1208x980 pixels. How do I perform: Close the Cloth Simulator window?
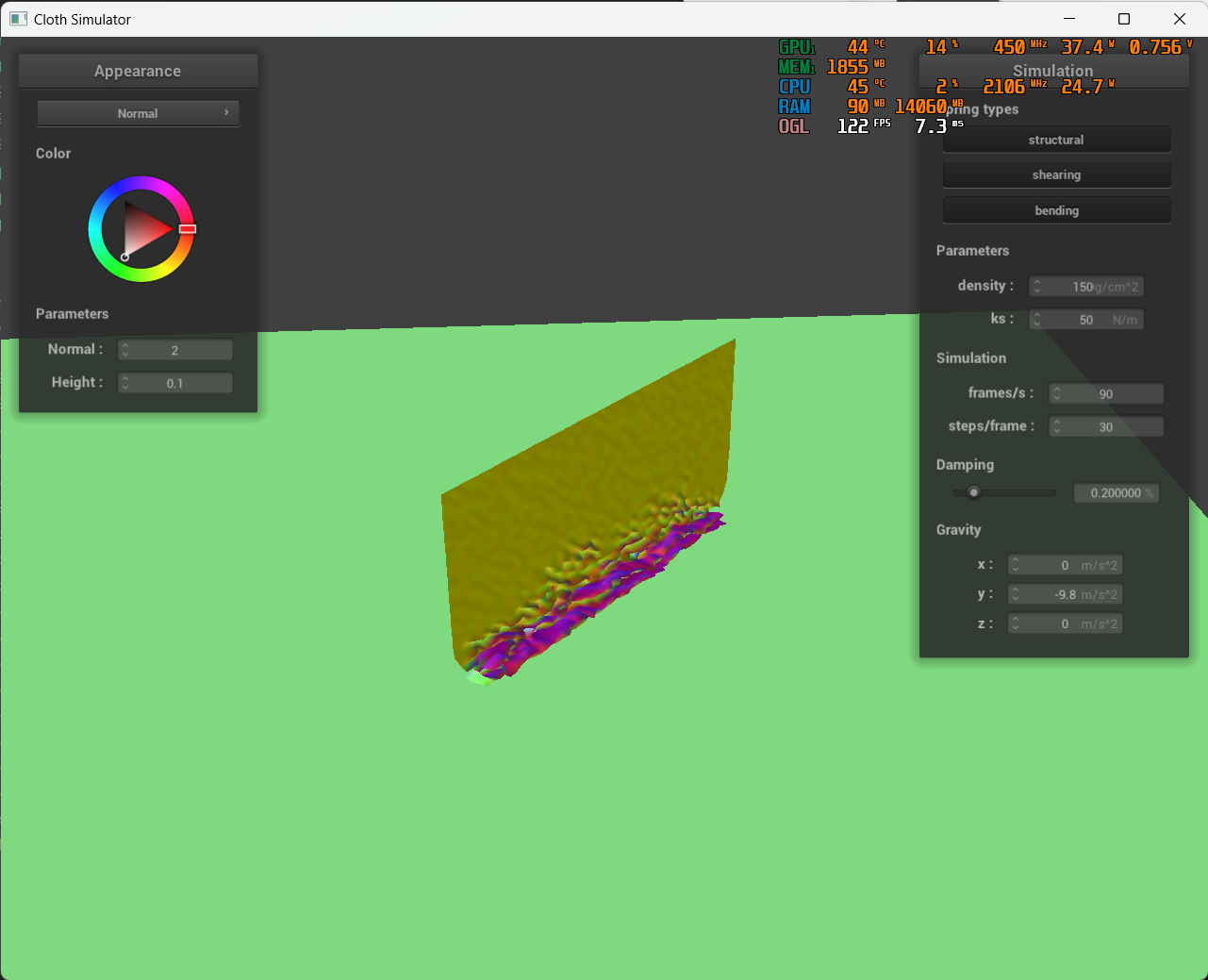[1180, 19]
